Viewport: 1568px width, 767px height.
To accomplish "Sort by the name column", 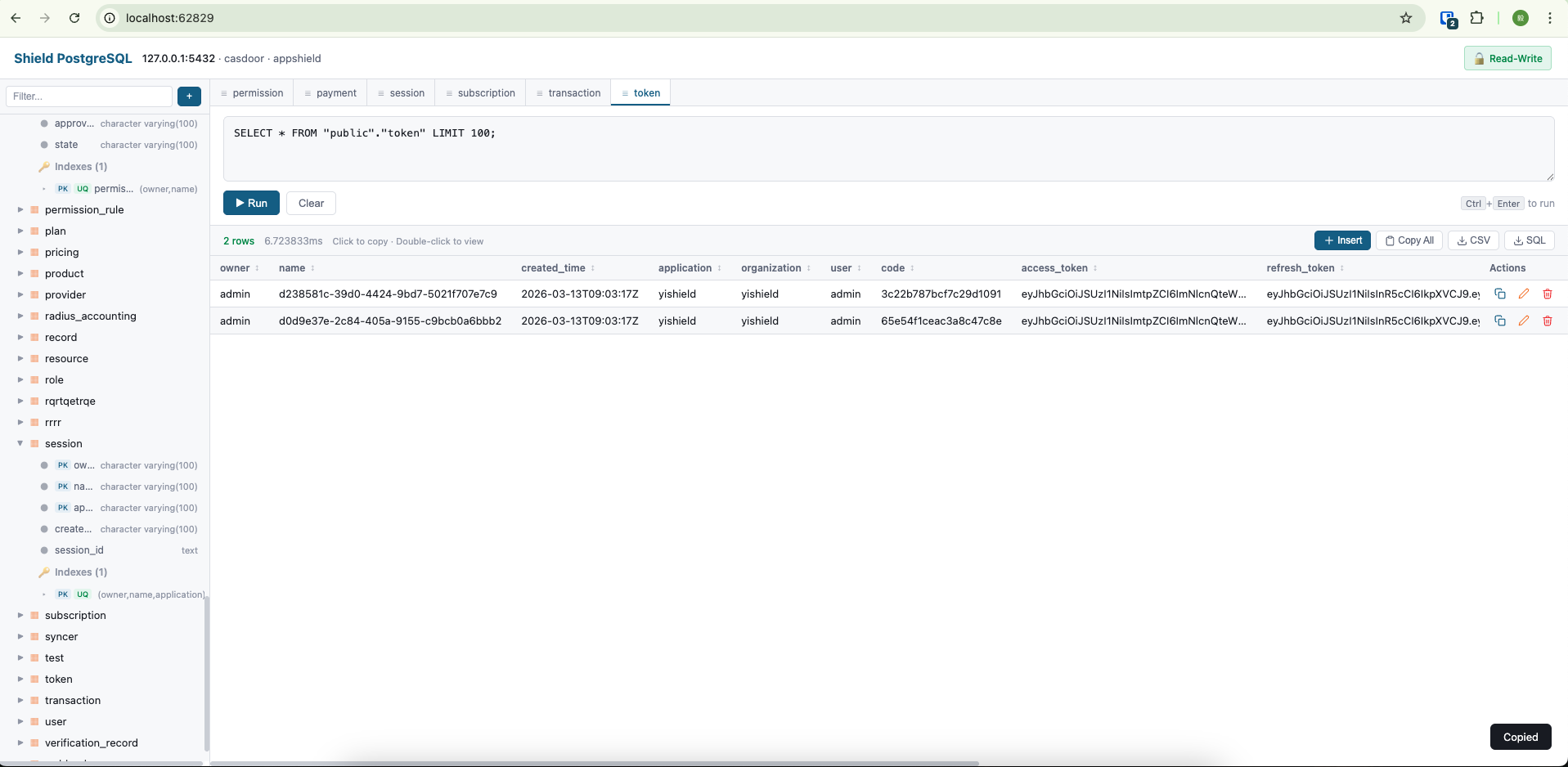I will point(296,268).
